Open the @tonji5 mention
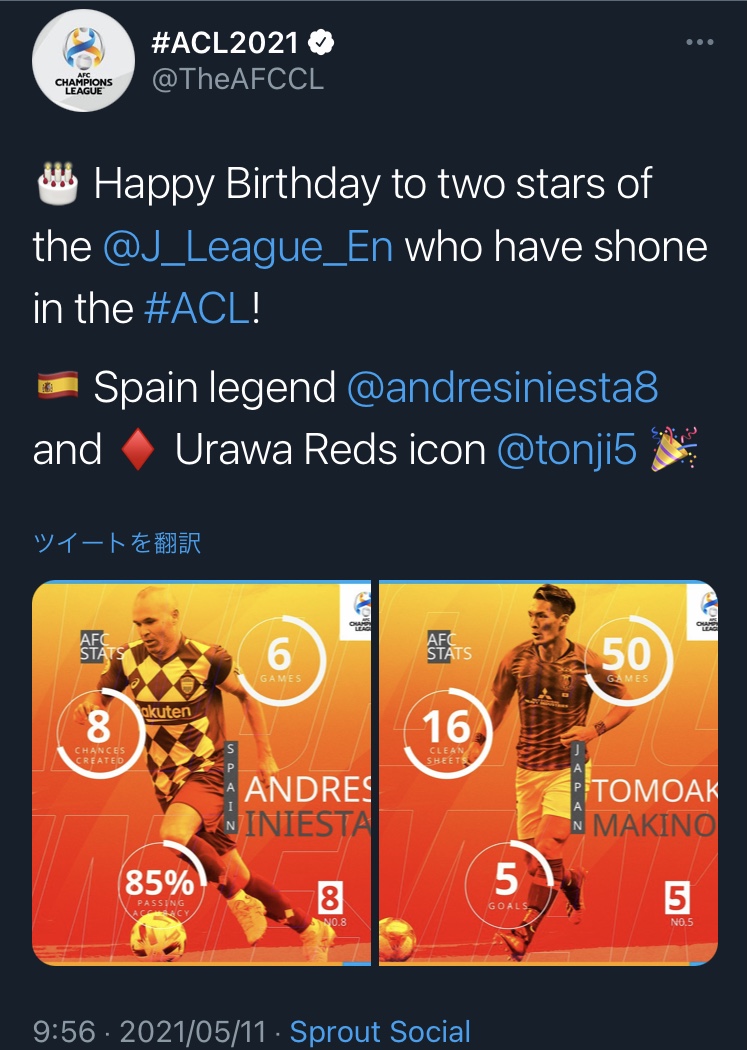This screenshot has height=1050, width=747. [x=566, y=449]
